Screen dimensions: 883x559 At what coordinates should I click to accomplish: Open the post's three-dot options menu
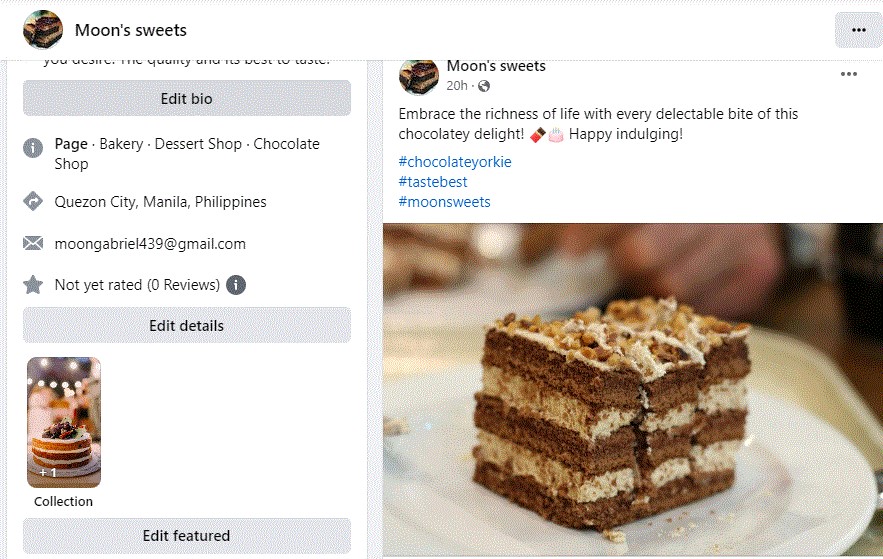[848, 74]
